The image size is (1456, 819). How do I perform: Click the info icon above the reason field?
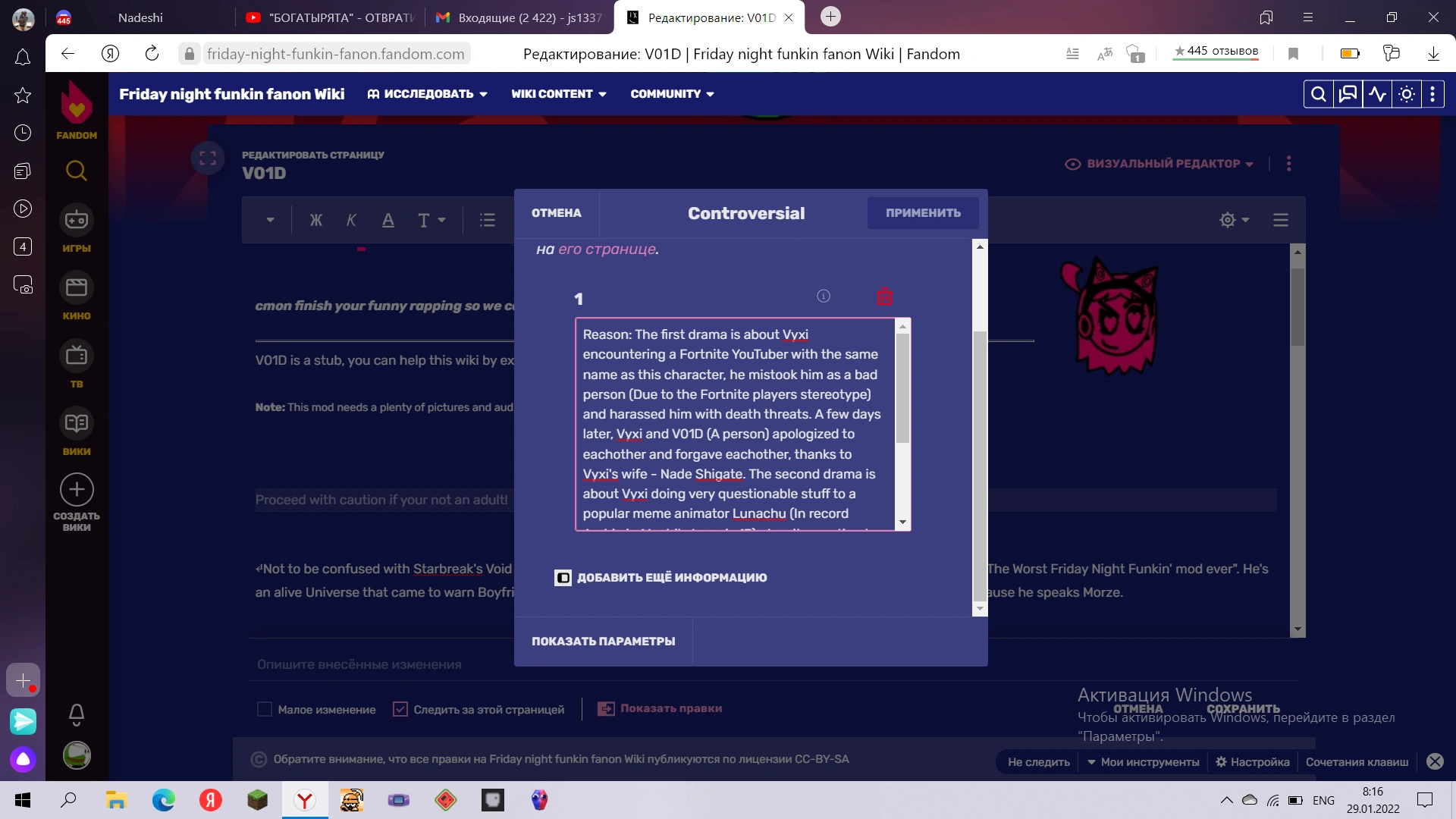824,297
